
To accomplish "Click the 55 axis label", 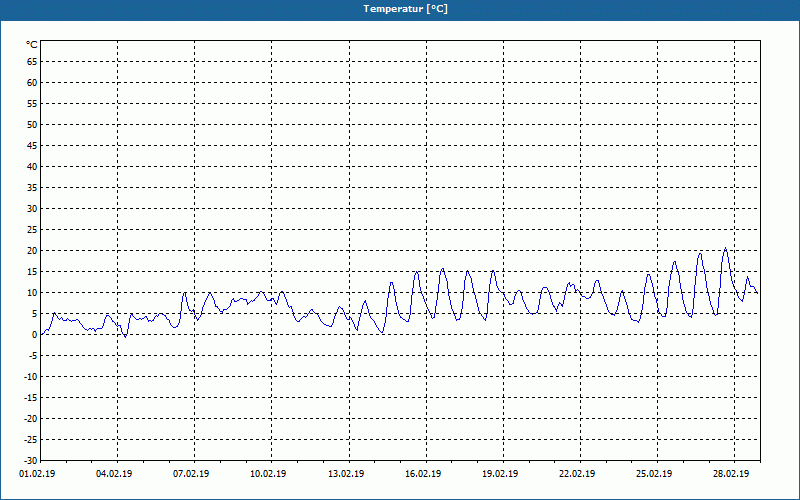I will 32,104.
